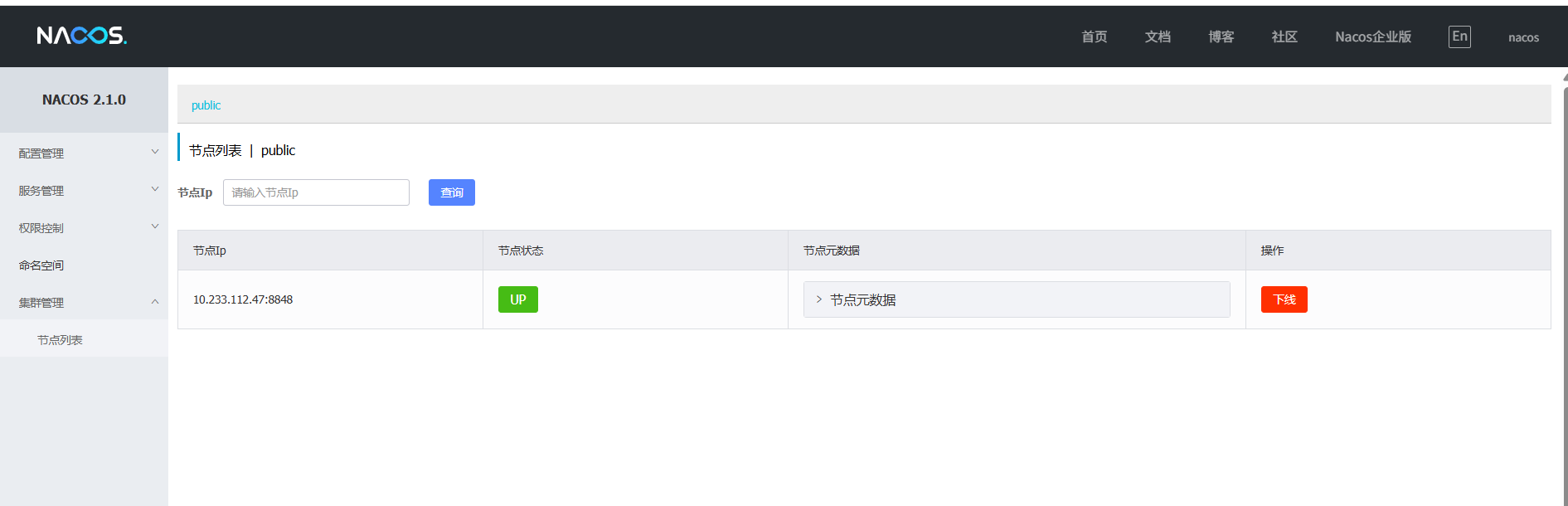Open 首页 in the top navigation
This screenshot has height=506, width=1568.
pos(1094,36)
